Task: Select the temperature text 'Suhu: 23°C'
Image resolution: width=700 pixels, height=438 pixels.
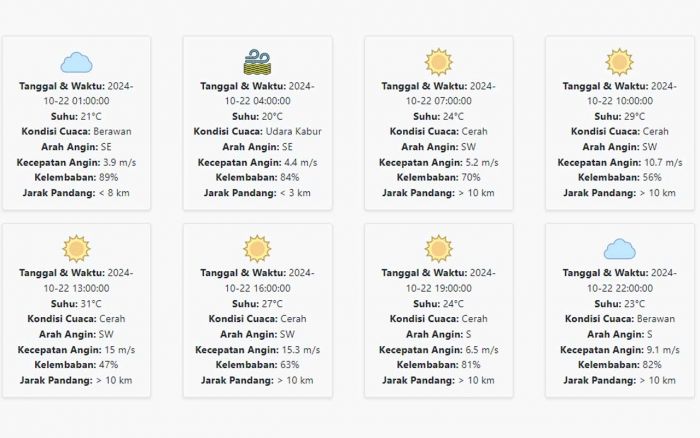Action: (620, 304)
